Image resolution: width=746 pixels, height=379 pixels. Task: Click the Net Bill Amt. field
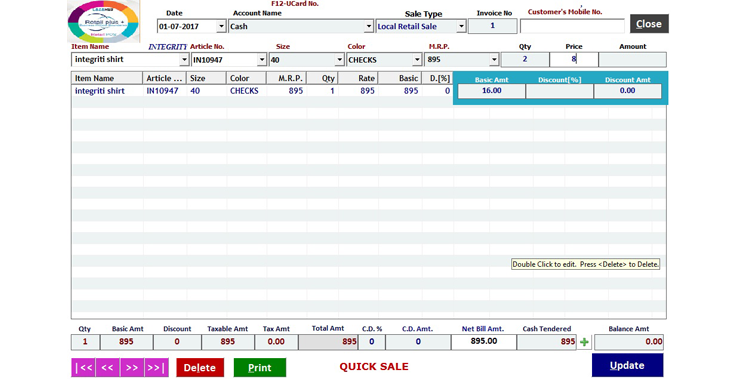483,341
